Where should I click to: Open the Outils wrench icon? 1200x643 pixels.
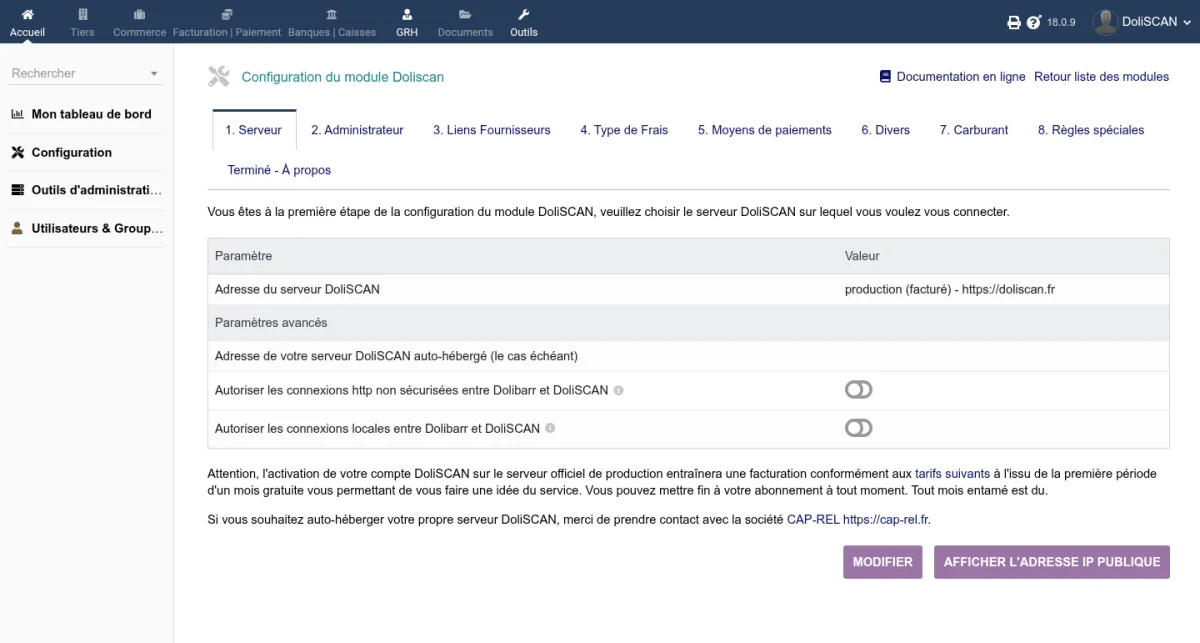(x=523, y=14)
